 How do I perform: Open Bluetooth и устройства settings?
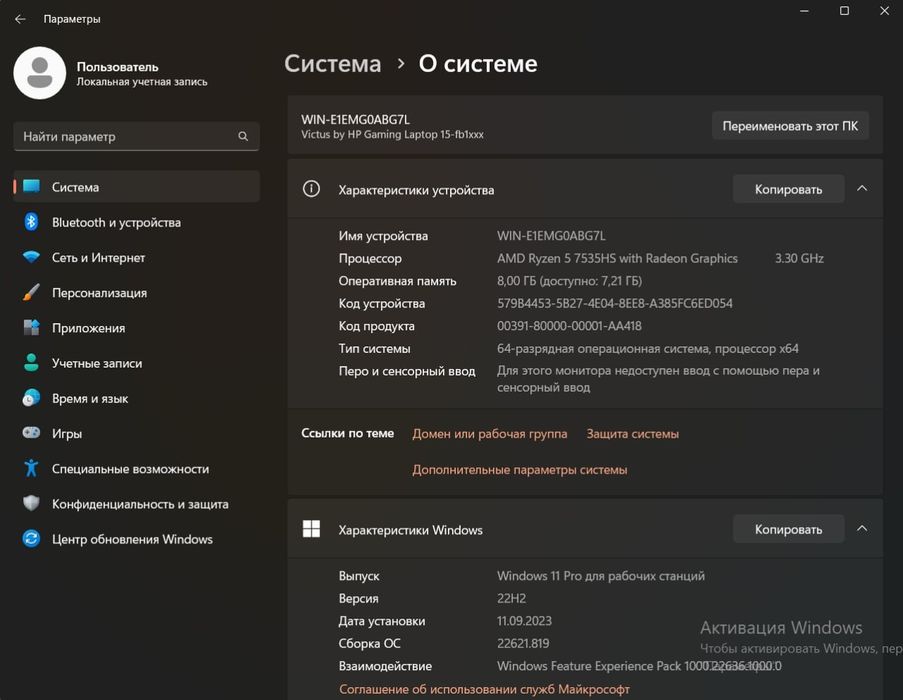click(136, 222)
